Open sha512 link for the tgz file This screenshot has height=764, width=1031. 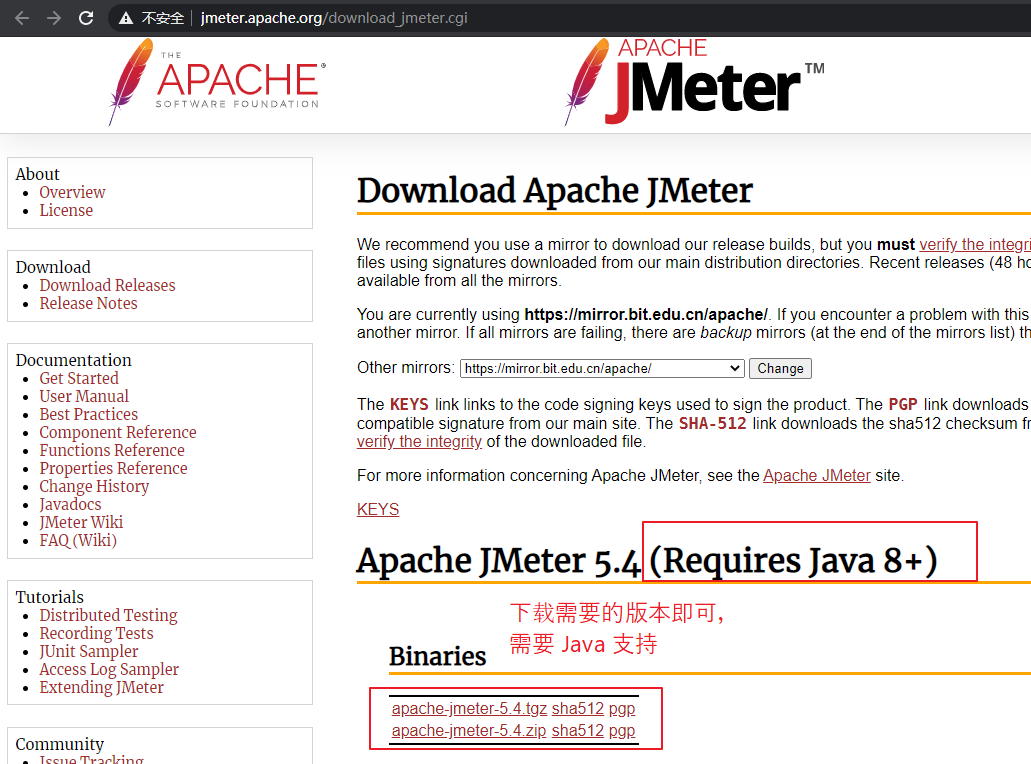(x=577, y=709)
